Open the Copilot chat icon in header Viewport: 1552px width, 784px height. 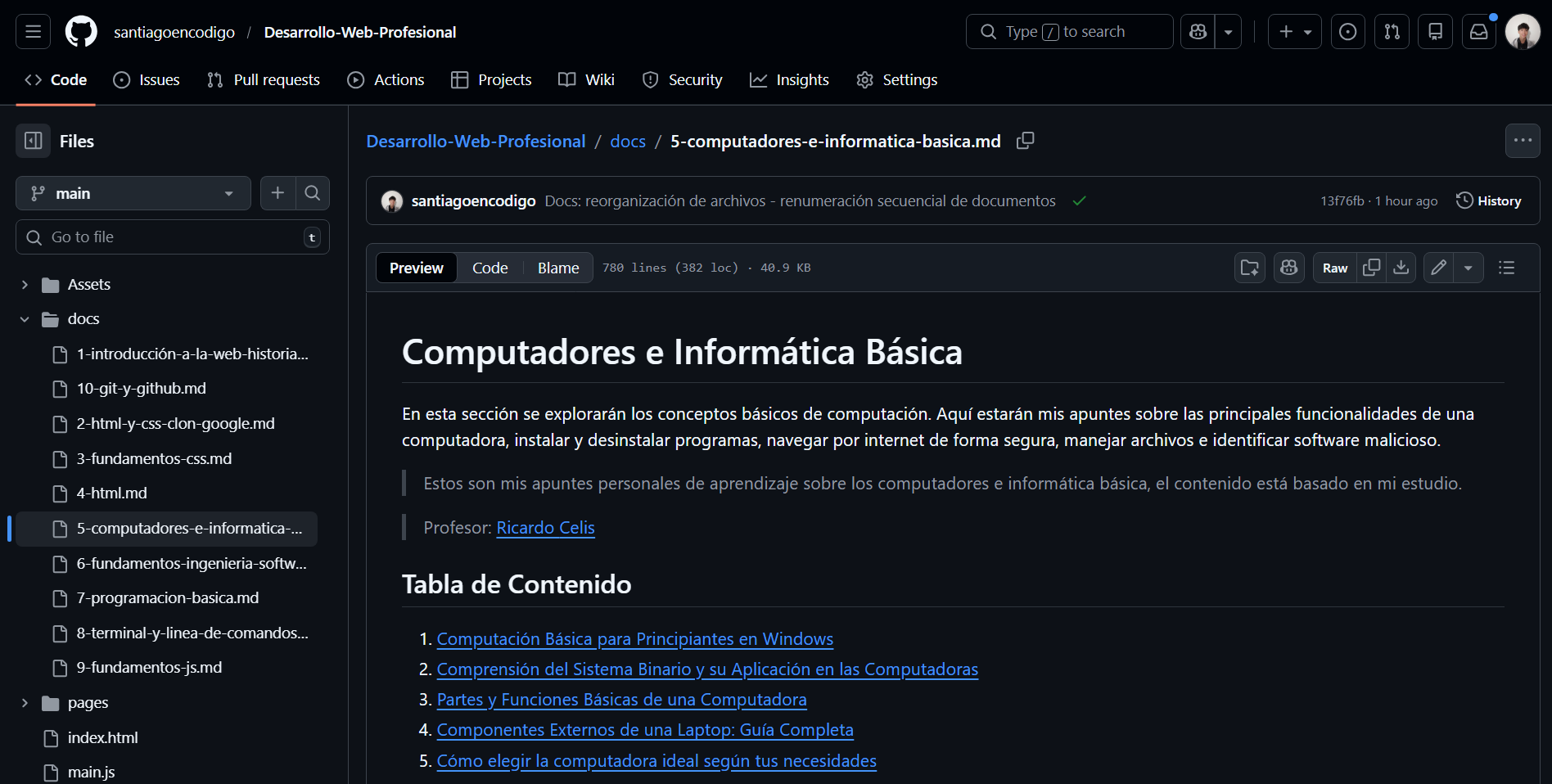tap(1198, 31)
